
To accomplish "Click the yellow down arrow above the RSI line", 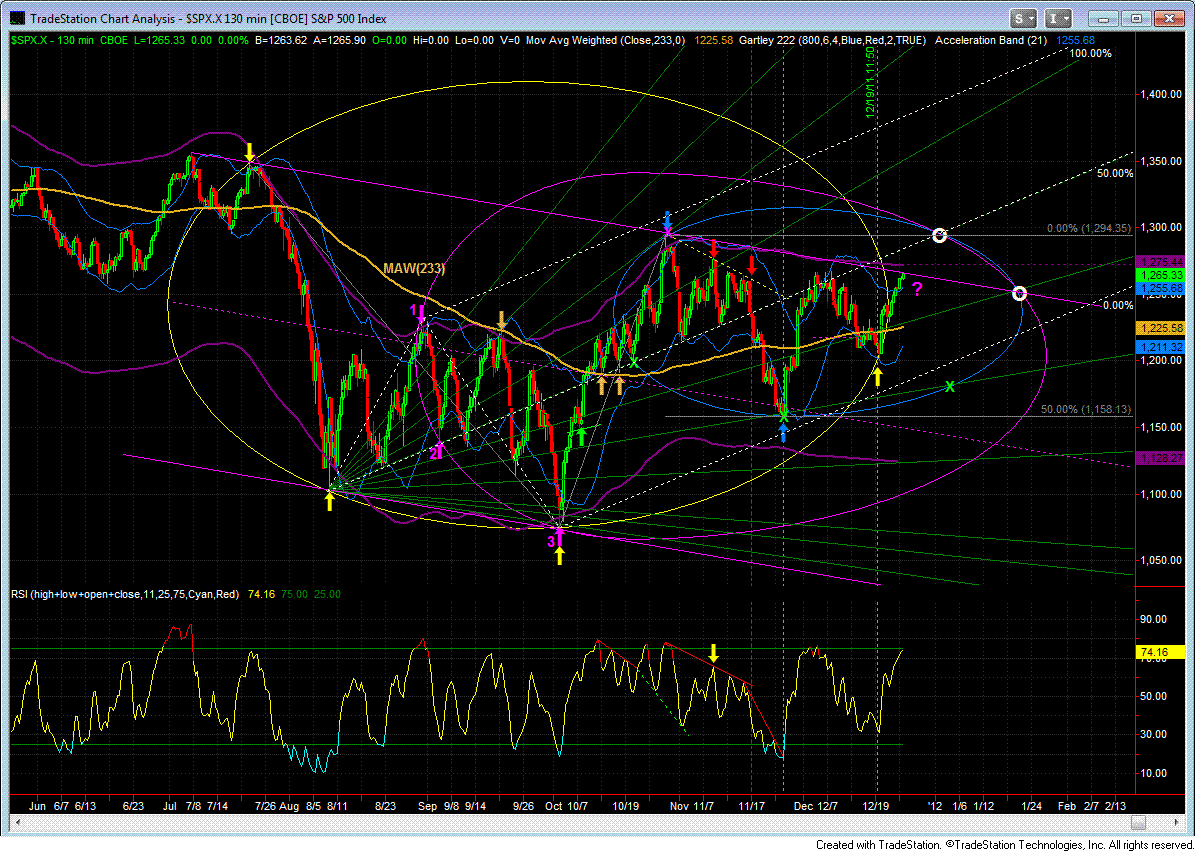I will pyautogui.click(x=713, y=652).
